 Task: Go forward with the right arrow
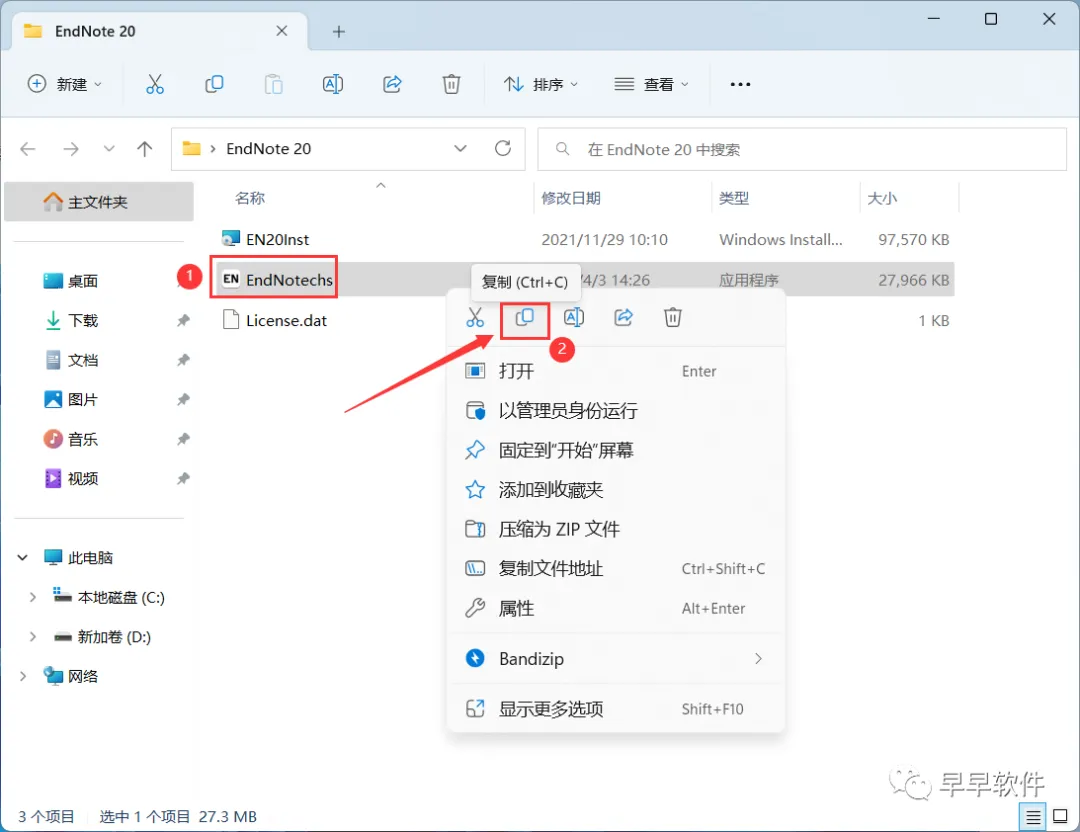(x=71, y=149)
